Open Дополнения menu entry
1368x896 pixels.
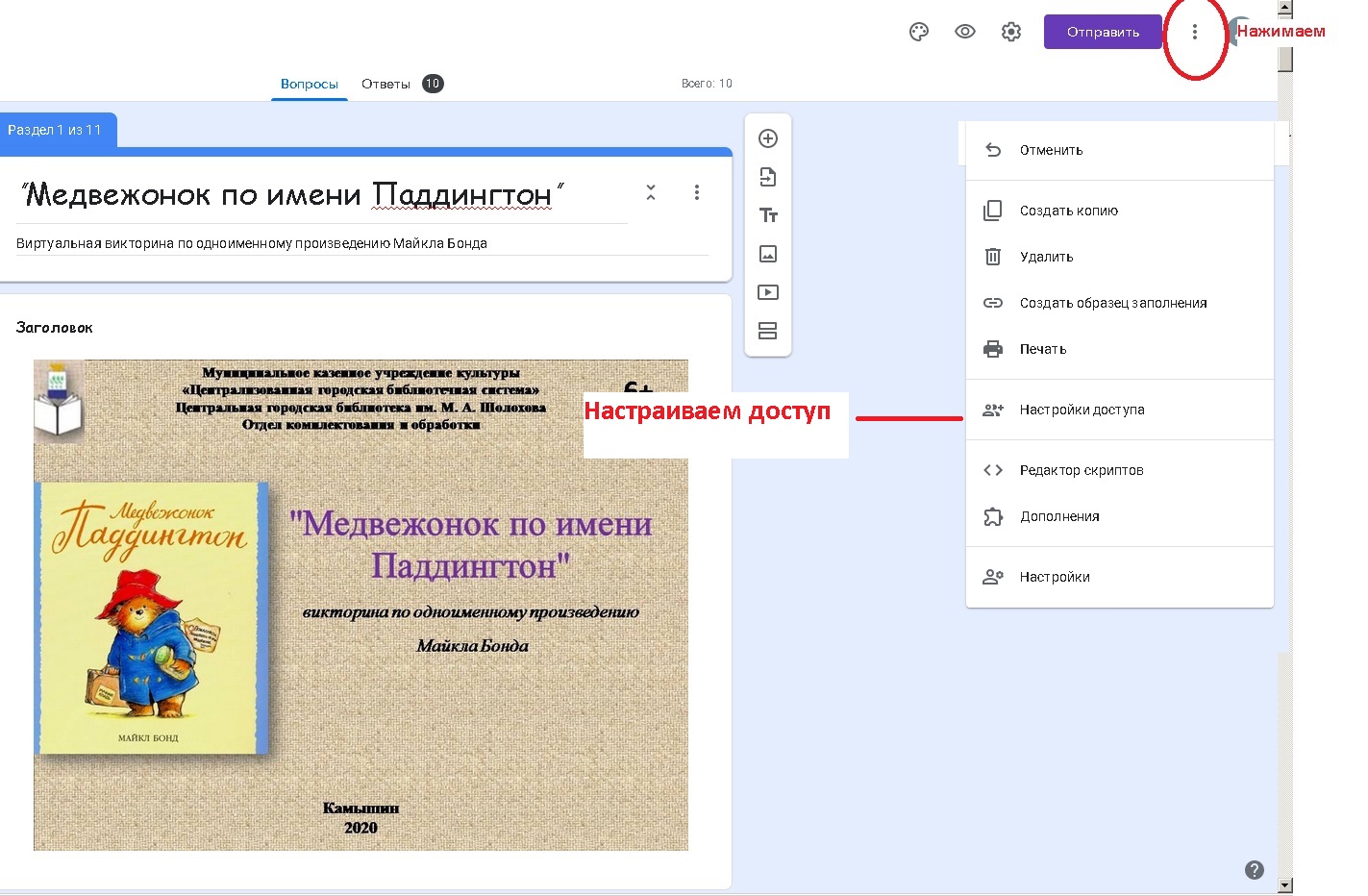click(x=1120, y=516)
